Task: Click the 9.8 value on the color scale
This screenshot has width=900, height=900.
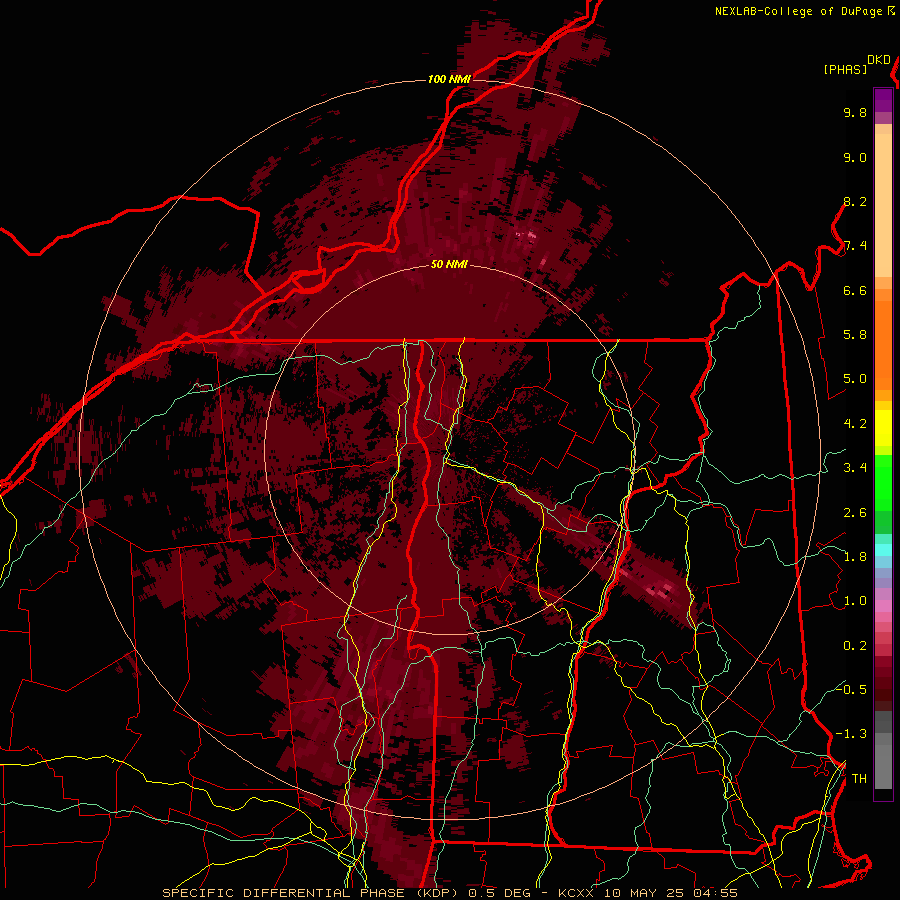Action: pos(855,112)
